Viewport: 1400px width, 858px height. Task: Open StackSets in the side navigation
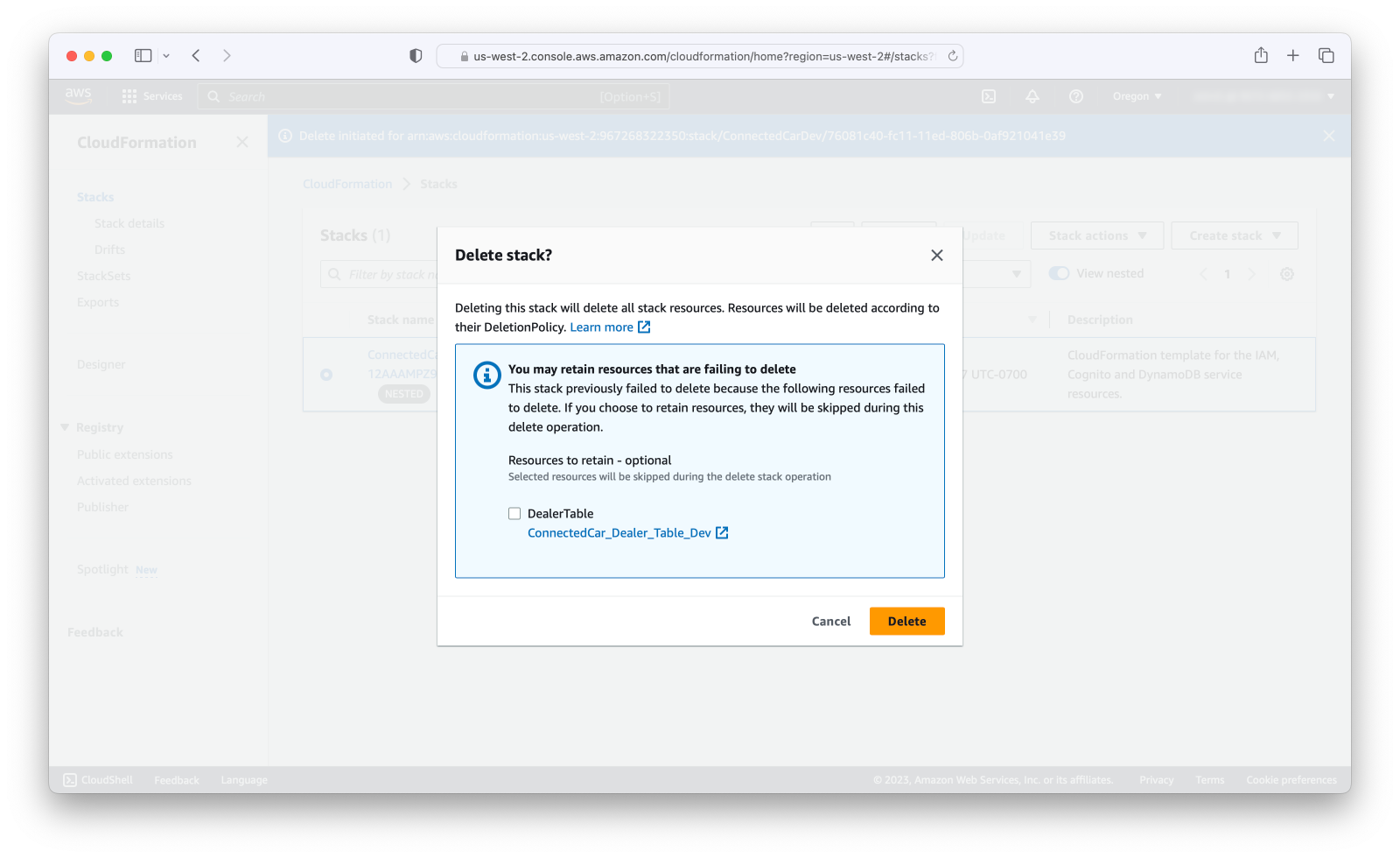click(103, 276)
